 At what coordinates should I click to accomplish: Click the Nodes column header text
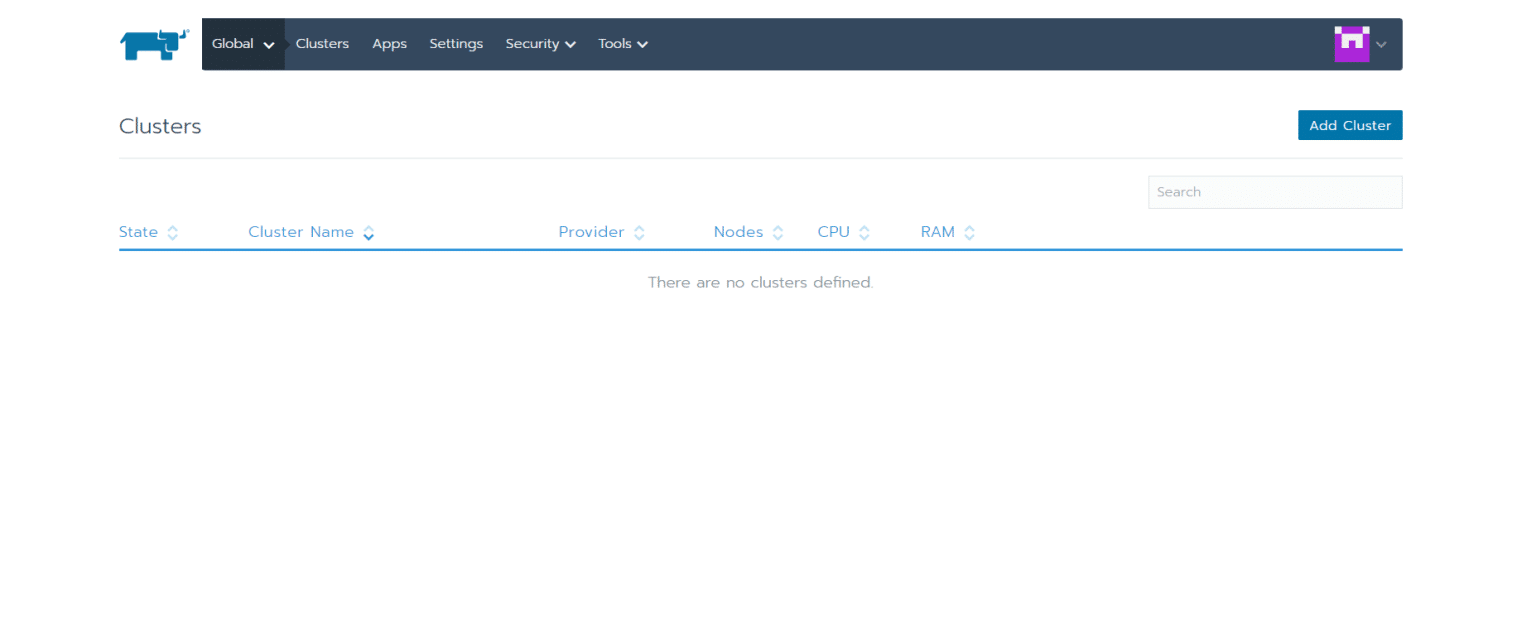pyautogui.click(x=738, y=232)
